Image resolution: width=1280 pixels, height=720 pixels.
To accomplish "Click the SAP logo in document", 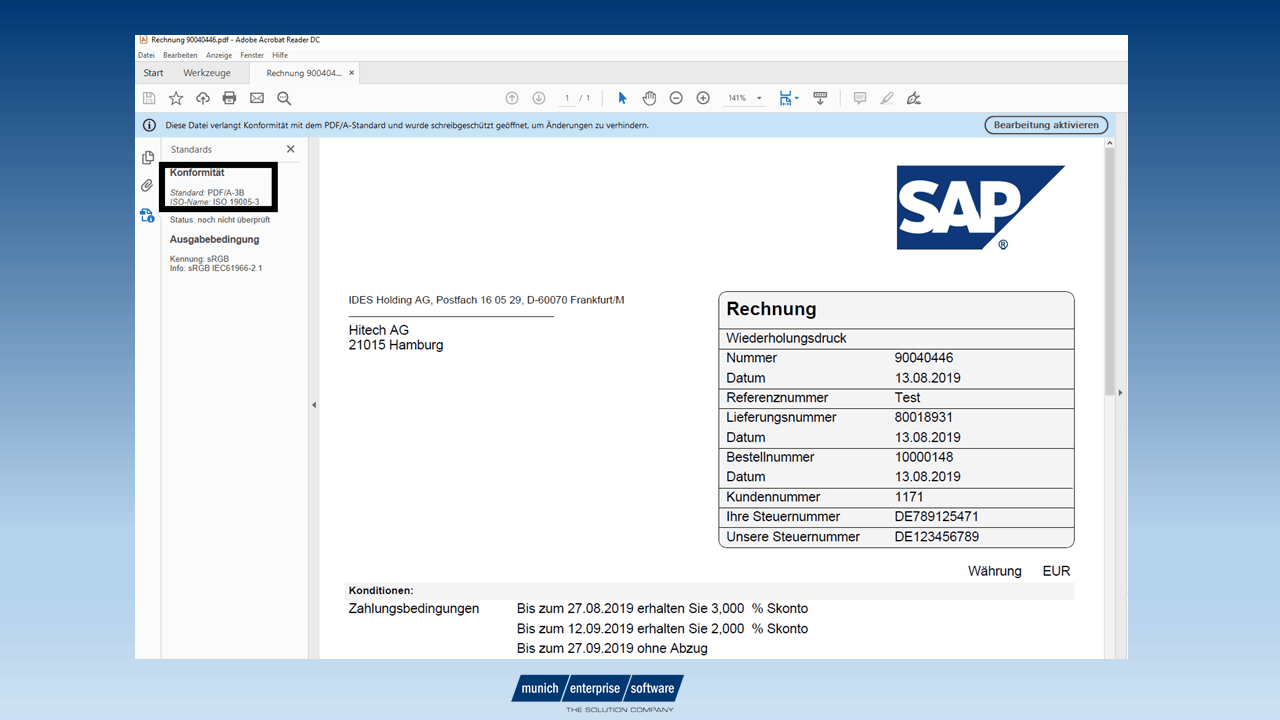I will click(980, 208).
